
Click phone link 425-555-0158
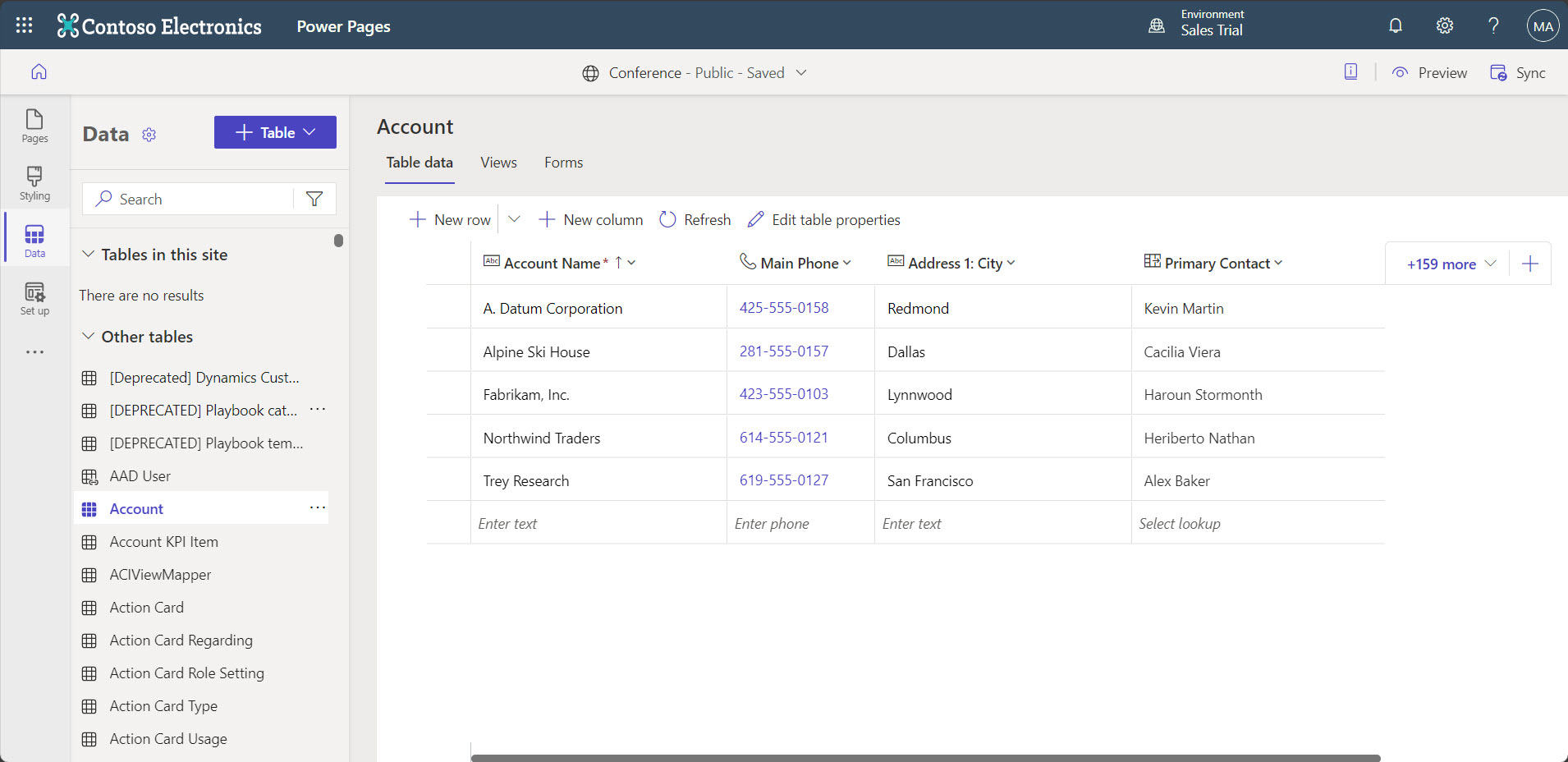784,308
